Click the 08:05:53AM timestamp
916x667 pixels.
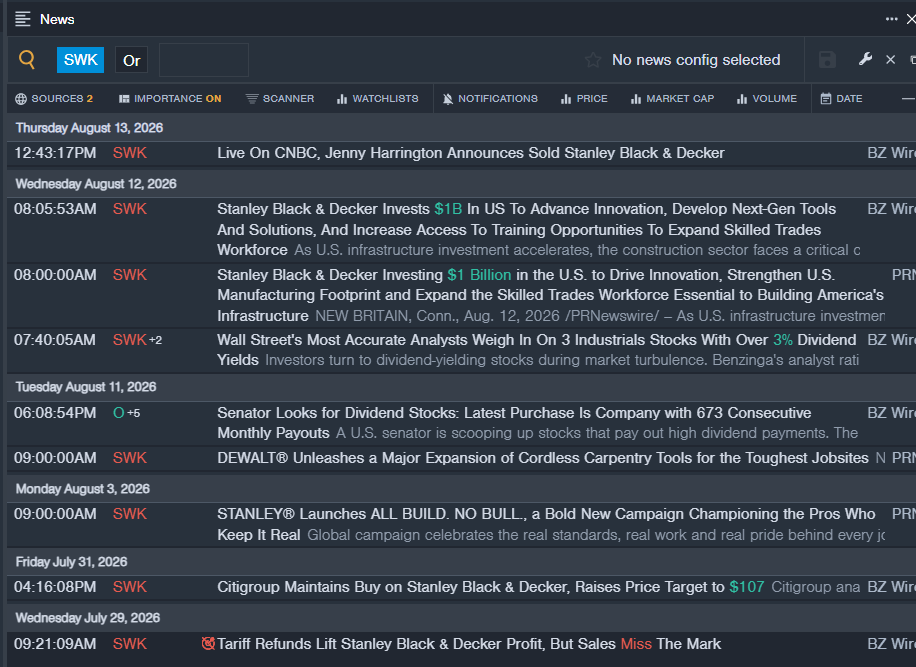pyautogui.click(x=55, y=209)
